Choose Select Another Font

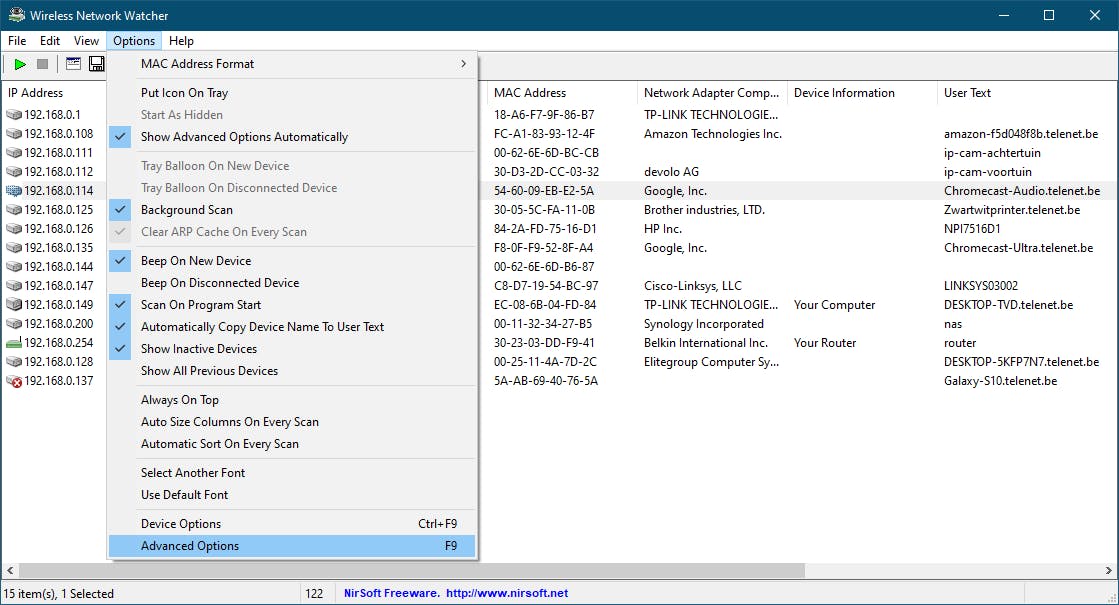point(292,473)
